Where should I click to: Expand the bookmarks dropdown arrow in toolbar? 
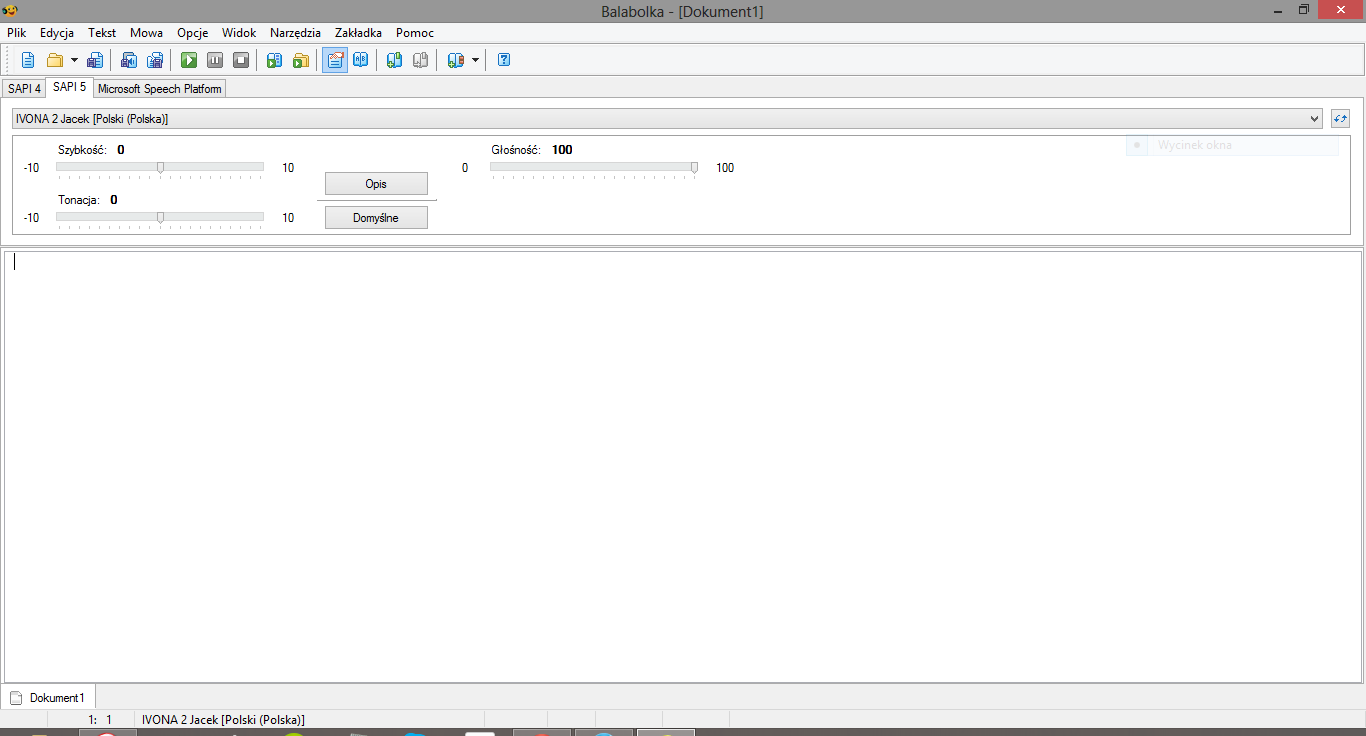click(x=475, y=60)
